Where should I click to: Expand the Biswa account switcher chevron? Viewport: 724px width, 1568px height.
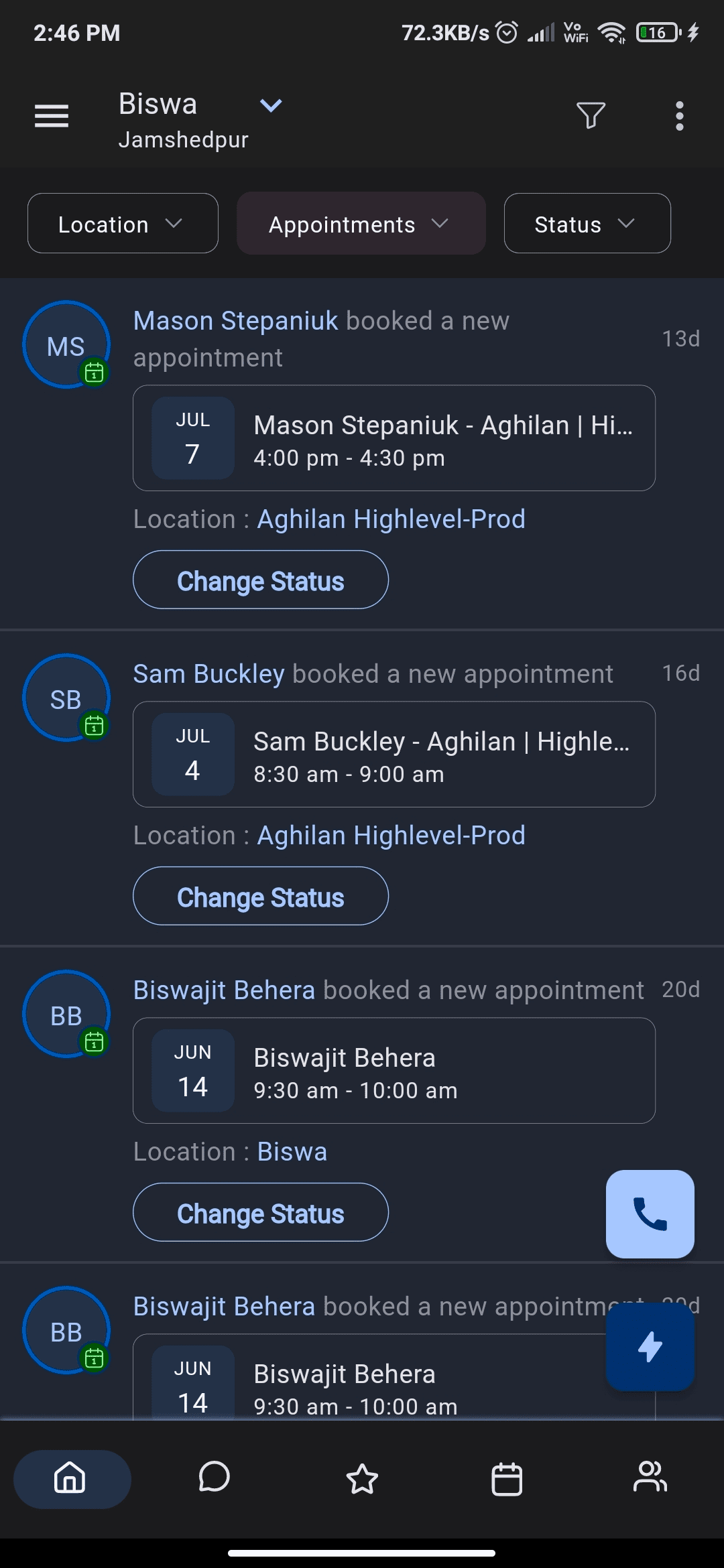(271, 105)
